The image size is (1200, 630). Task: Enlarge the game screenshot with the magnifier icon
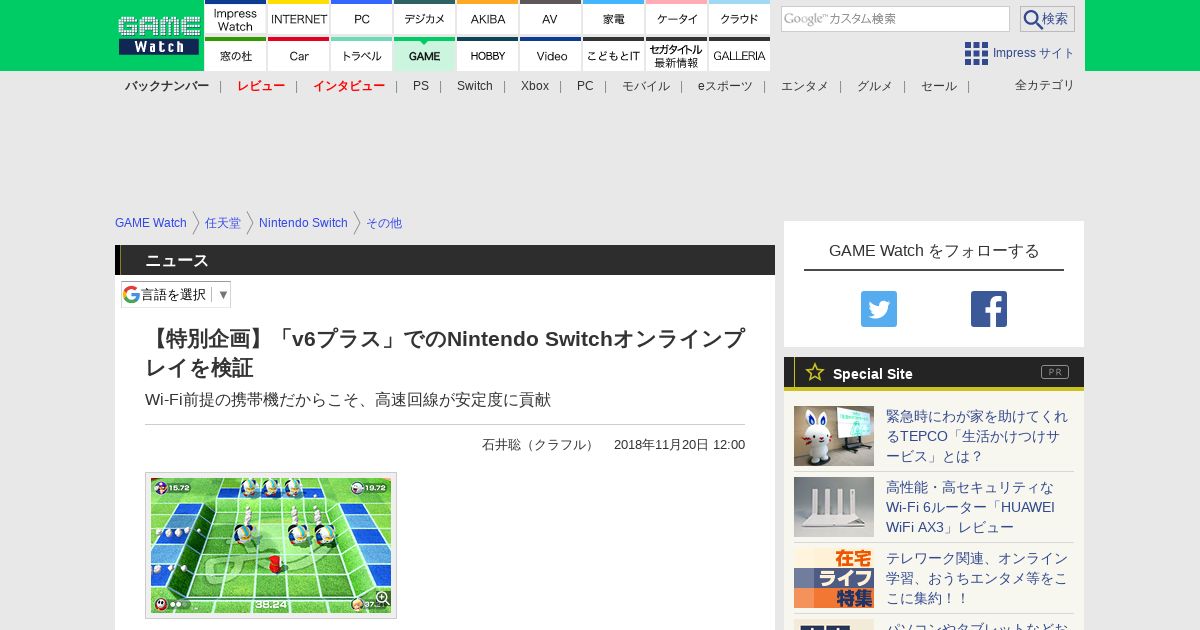tap(381, 598)
